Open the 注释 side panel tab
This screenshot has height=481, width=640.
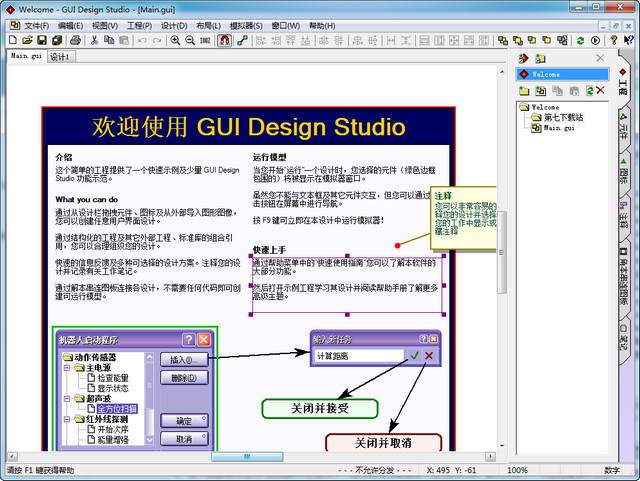(623, 216)
